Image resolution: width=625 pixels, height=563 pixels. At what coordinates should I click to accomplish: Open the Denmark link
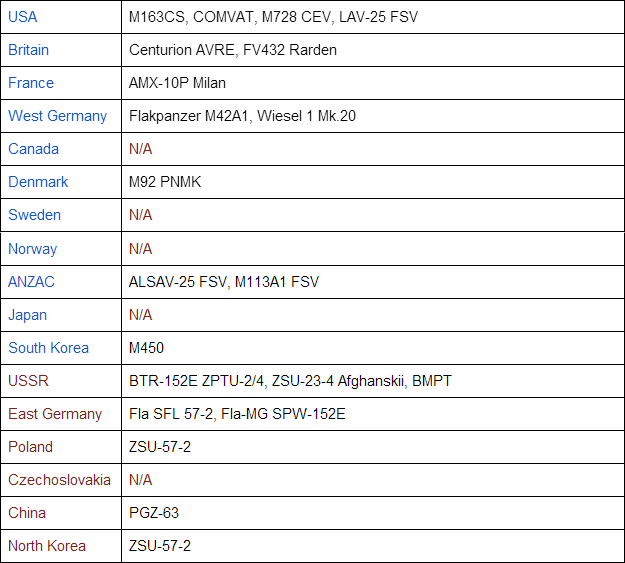[x=38, y=182]
